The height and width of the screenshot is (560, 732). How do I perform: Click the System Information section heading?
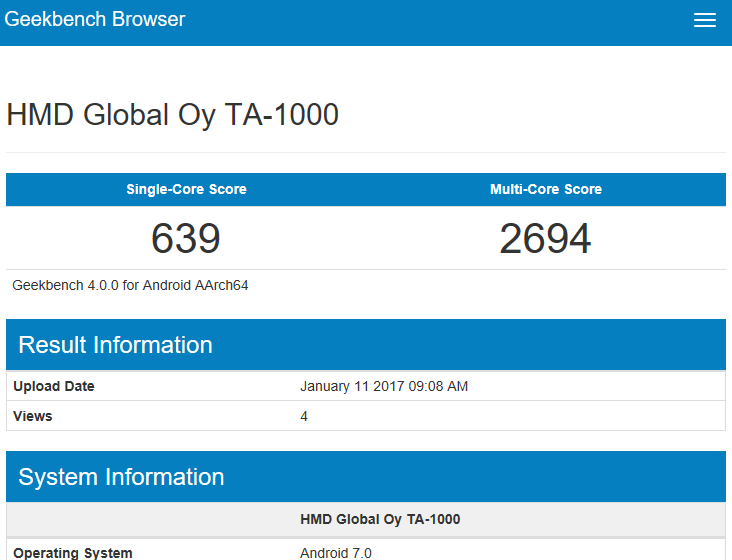click(x=121, y=477)
